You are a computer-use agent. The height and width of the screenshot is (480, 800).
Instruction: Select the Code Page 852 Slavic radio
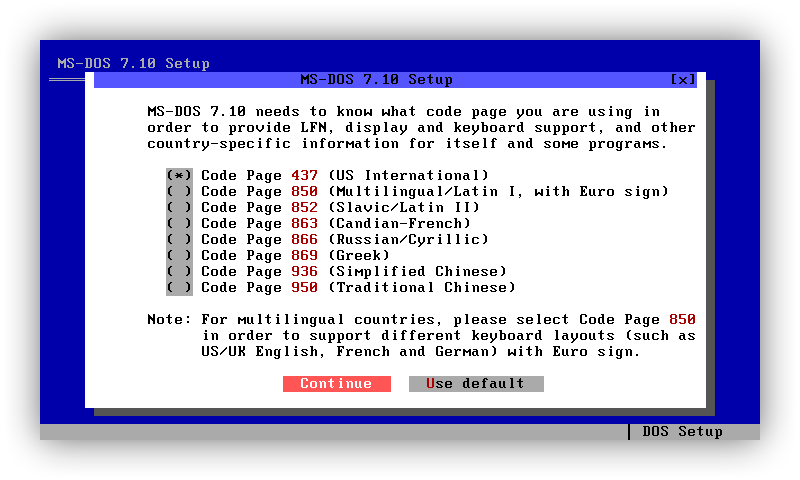(179, 208)
